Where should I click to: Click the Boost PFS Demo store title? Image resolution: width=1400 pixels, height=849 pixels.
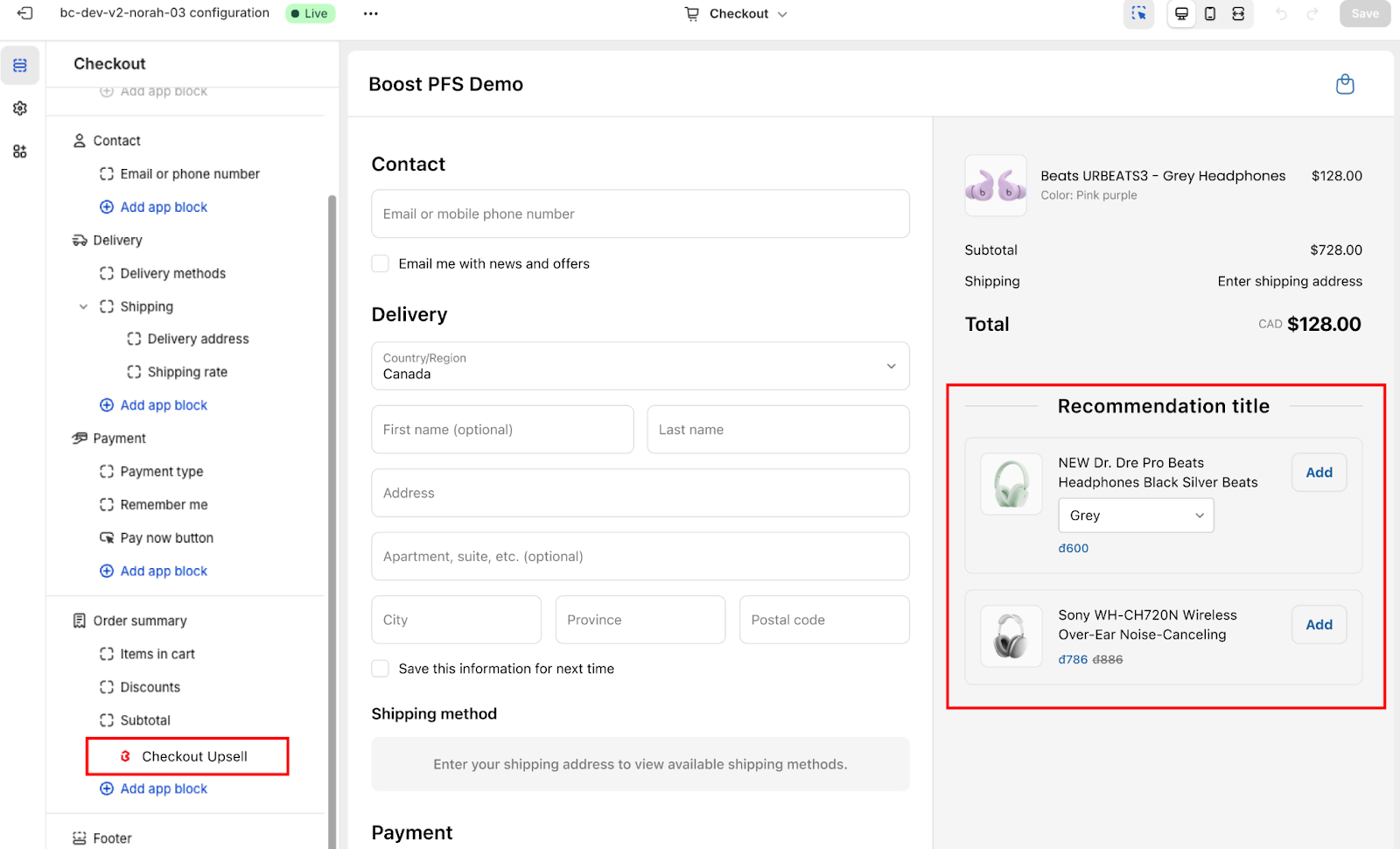(x=445, y=84)
